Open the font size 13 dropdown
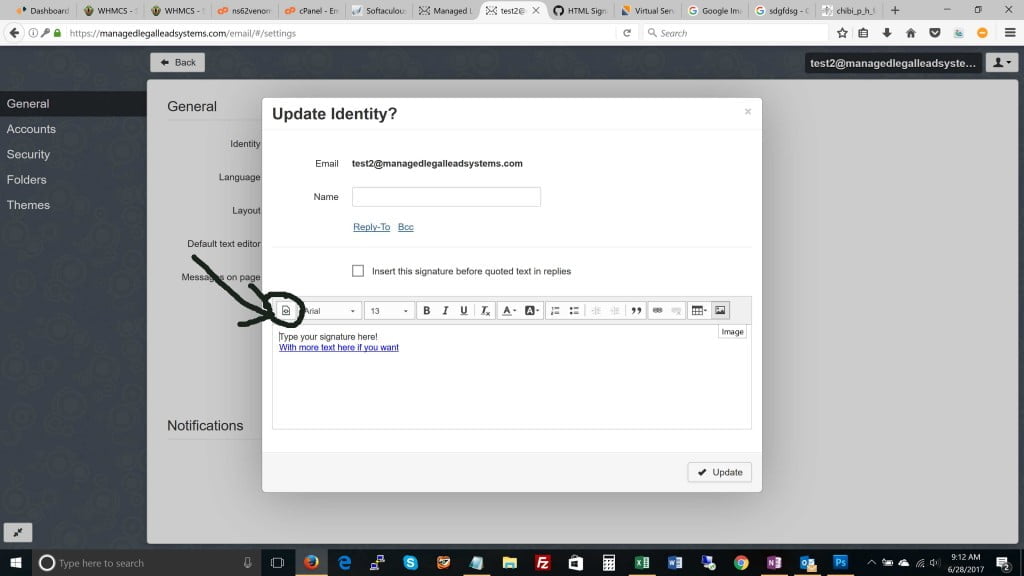 pos(389,311)
